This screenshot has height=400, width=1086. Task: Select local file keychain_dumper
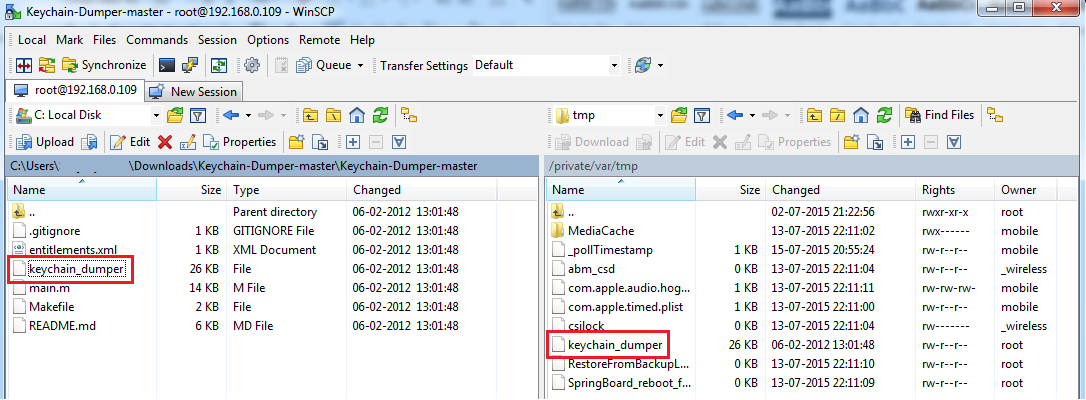tap(76, 269)
